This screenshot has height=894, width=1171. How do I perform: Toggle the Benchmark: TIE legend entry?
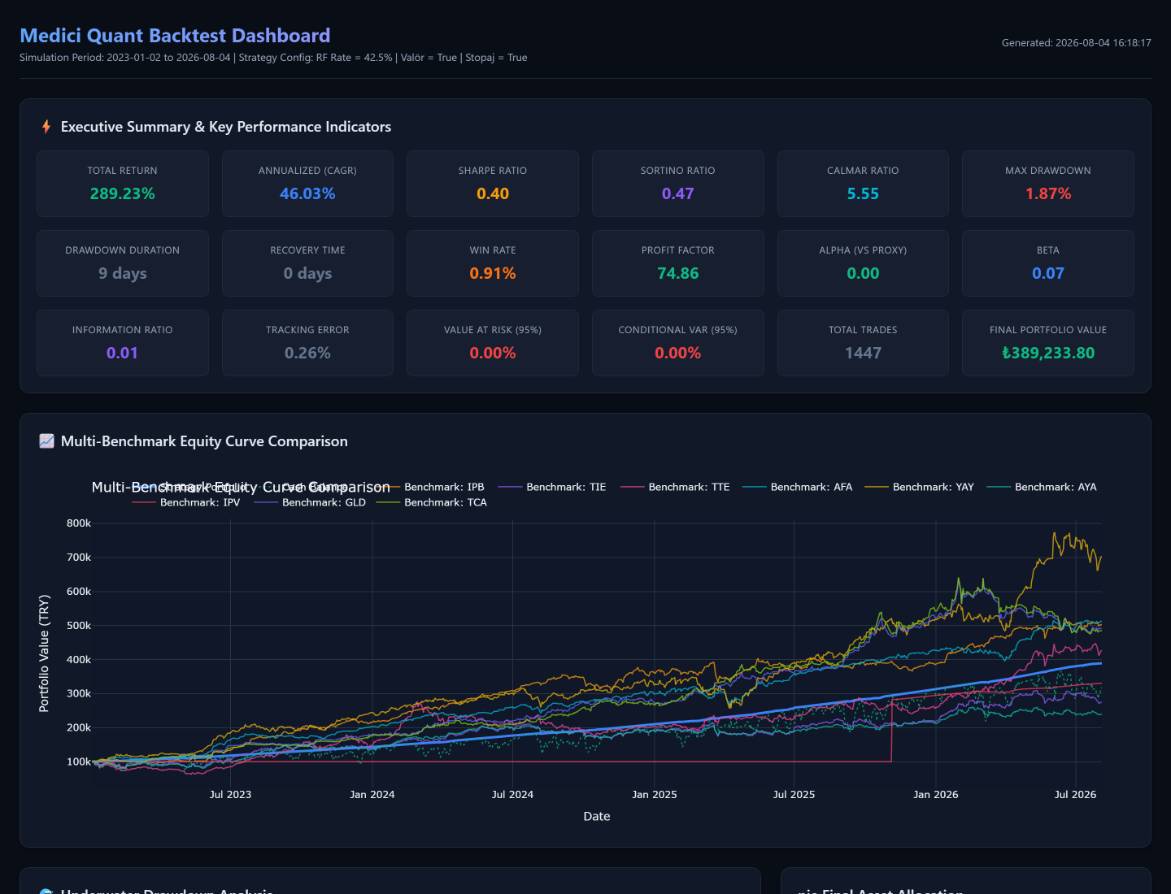[552, 487]
